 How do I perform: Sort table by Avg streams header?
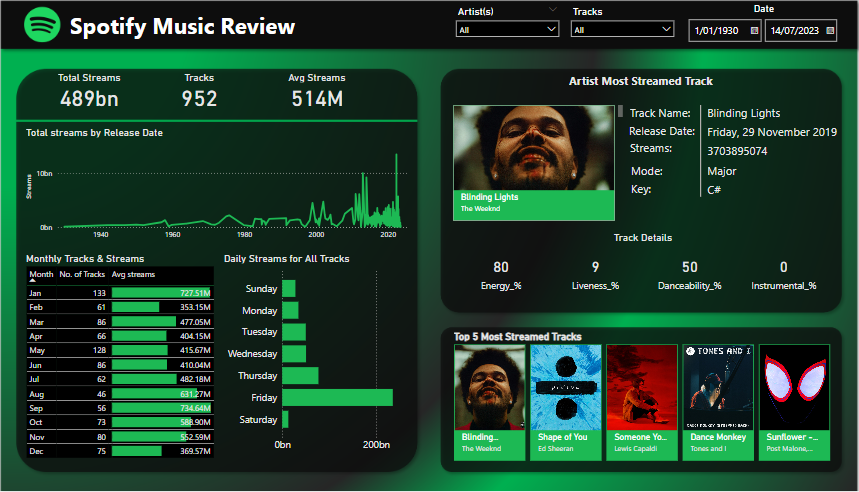click(x=133, y=274)
